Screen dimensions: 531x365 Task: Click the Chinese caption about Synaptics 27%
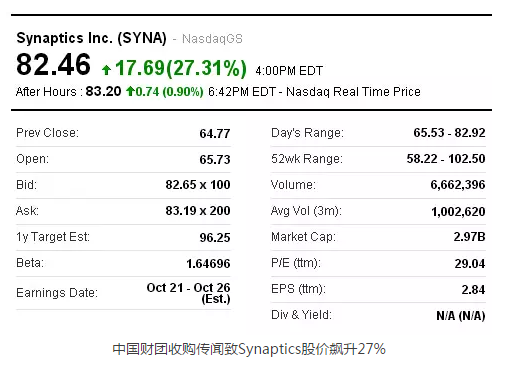click(x=249, y=349)
